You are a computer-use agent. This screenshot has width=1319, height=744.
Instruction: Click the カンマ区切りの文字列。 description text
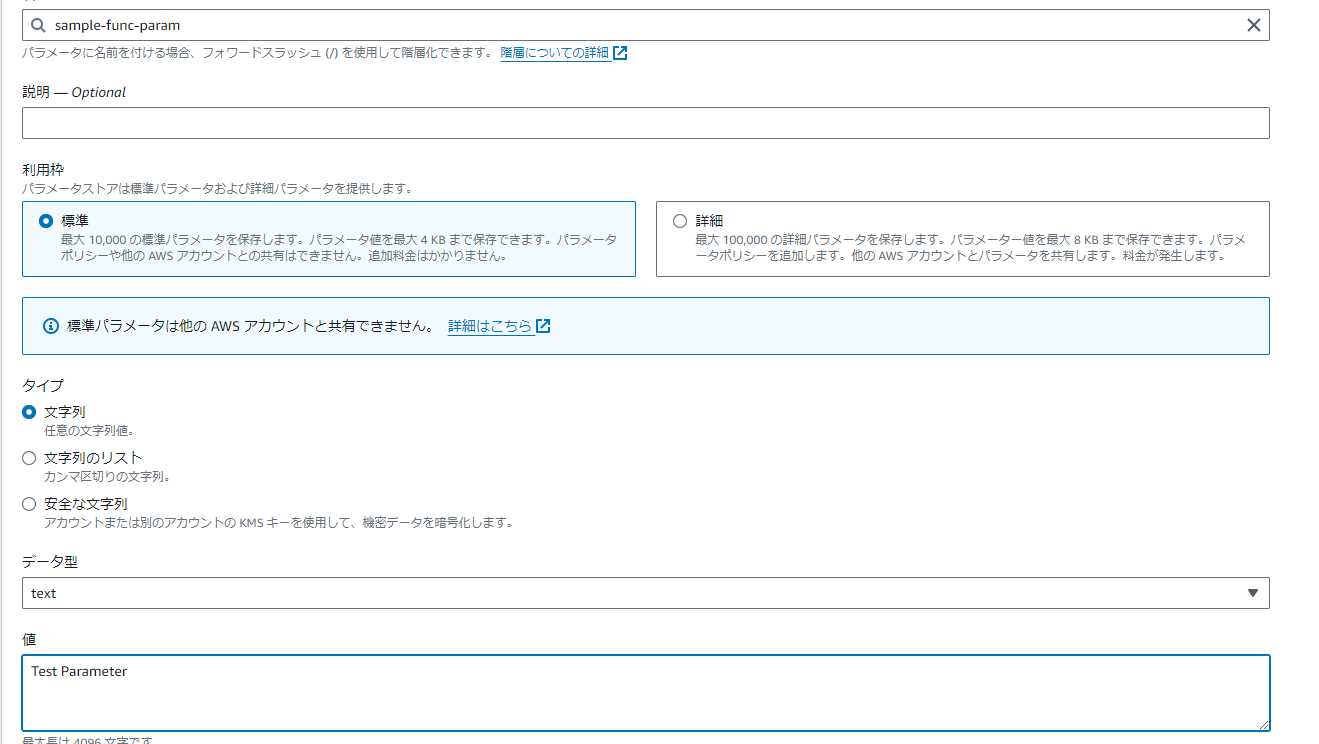(x=108, y=477)
